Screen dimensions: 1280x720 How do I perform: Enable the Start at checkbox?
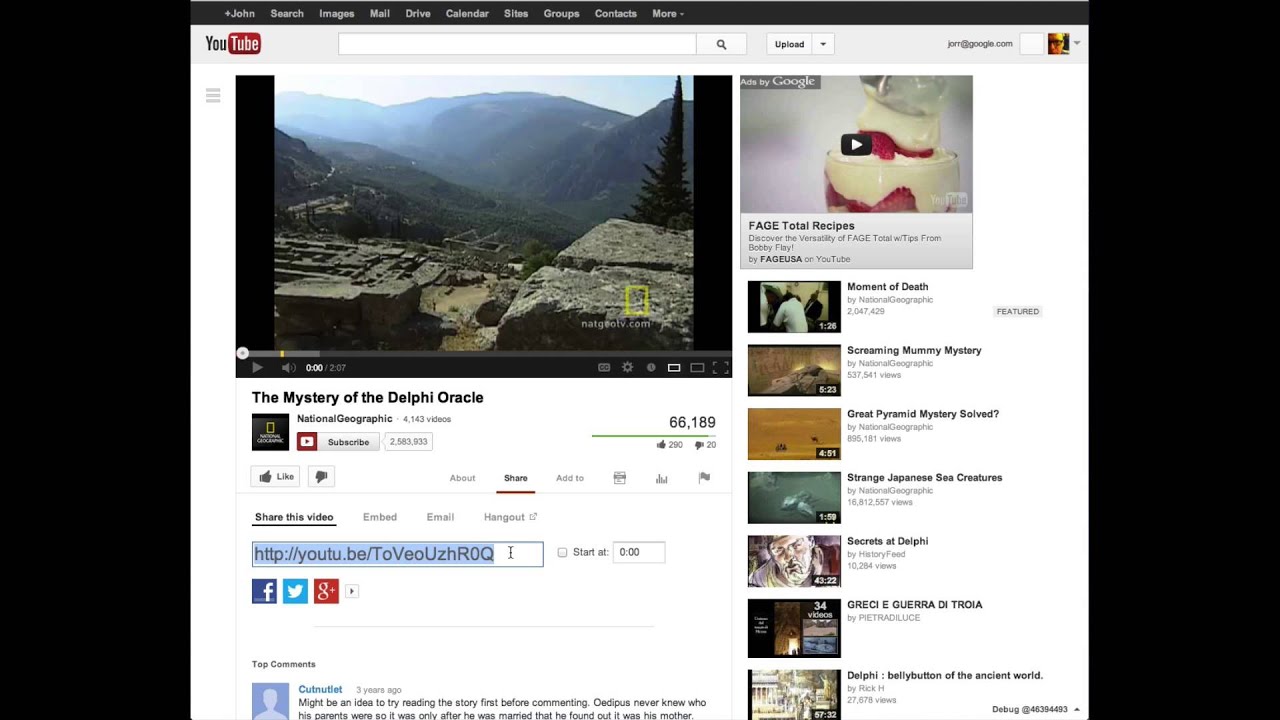pos(562,552)
